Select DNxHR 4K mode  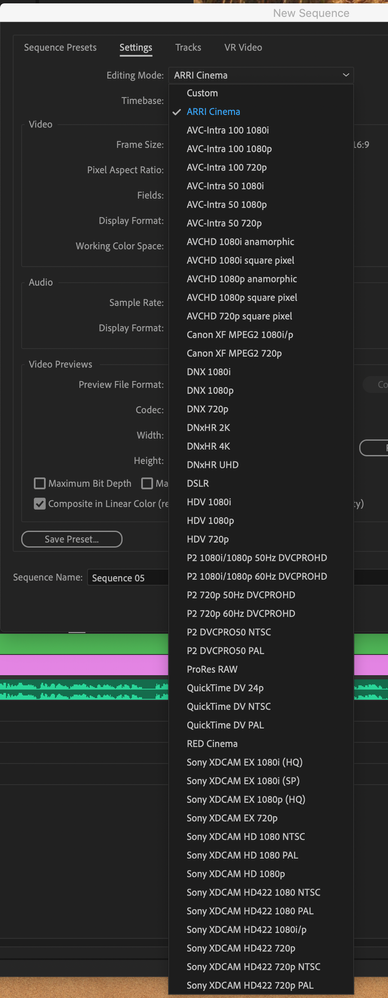(x=261, y=446)
